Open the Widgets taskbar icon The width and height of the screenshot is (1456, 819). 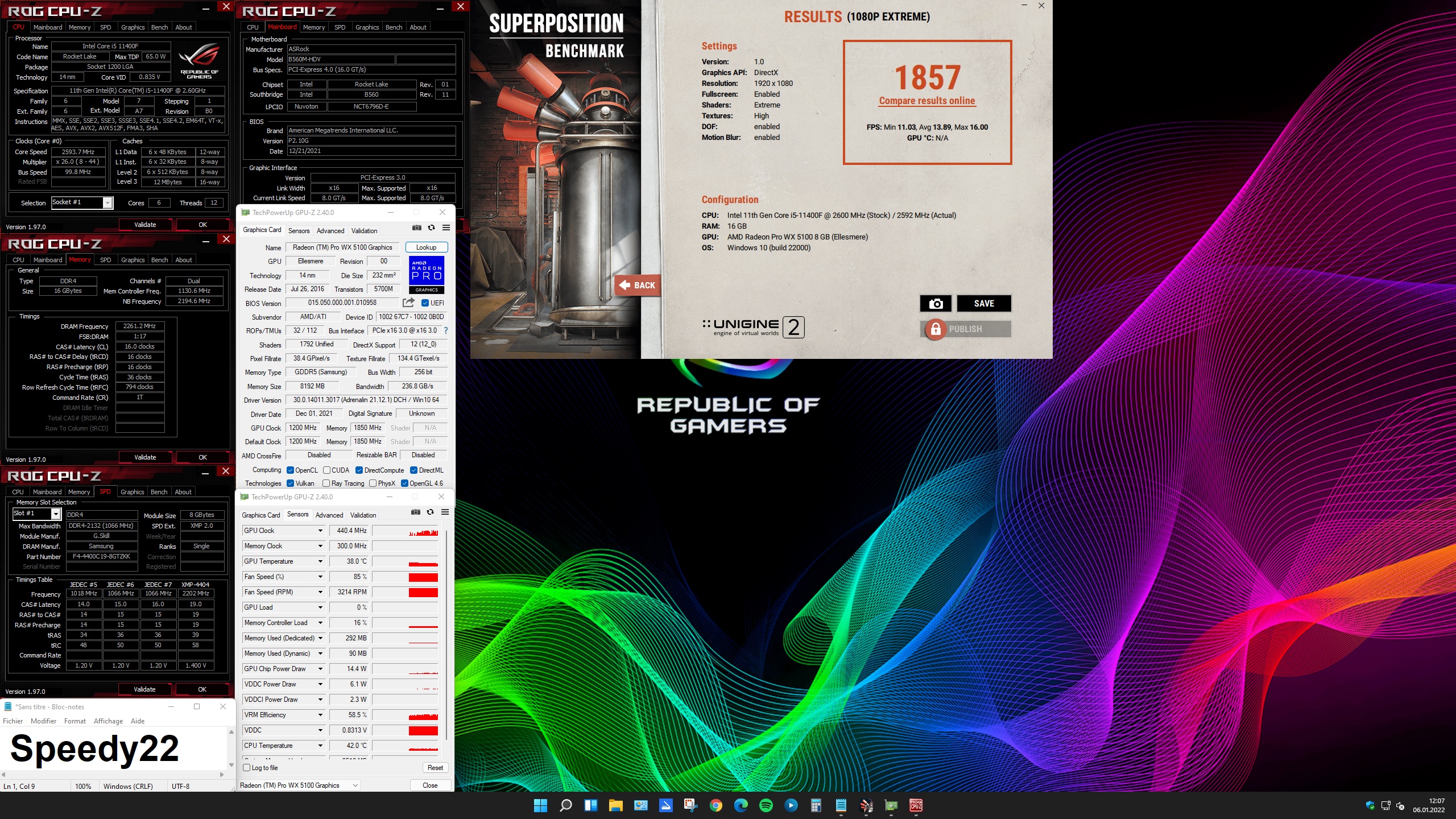(x=590, y=805)
